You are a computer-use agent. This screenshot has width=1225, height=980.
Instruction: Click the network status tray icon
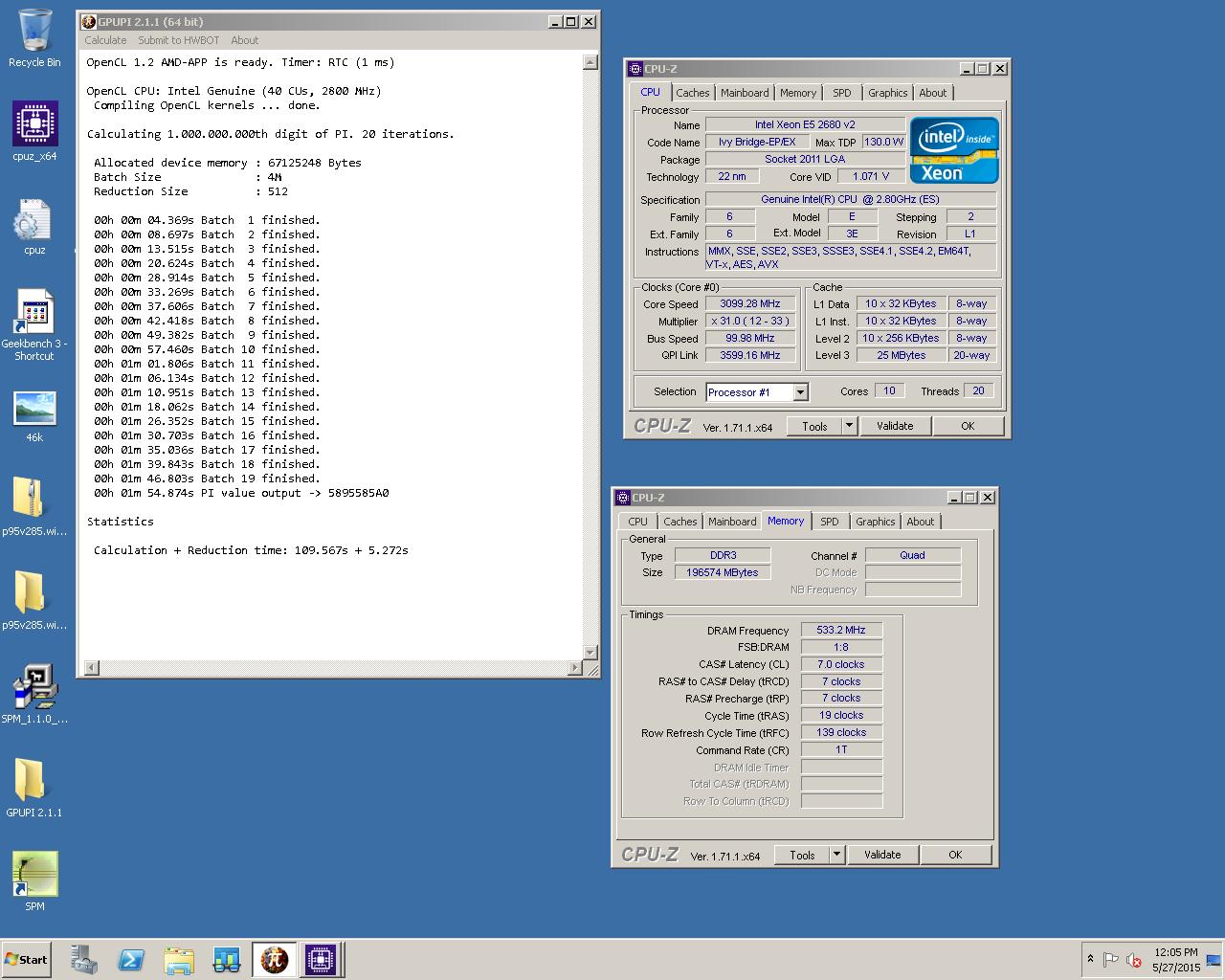coord(1214,959)
